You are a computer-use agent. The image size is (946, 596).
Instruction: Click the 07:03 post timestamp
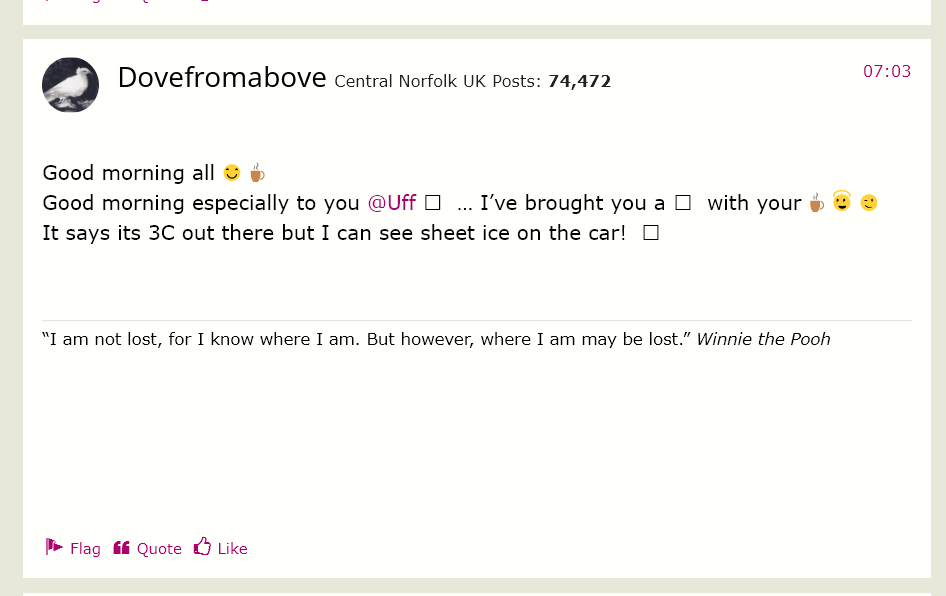tap(887, 71)
